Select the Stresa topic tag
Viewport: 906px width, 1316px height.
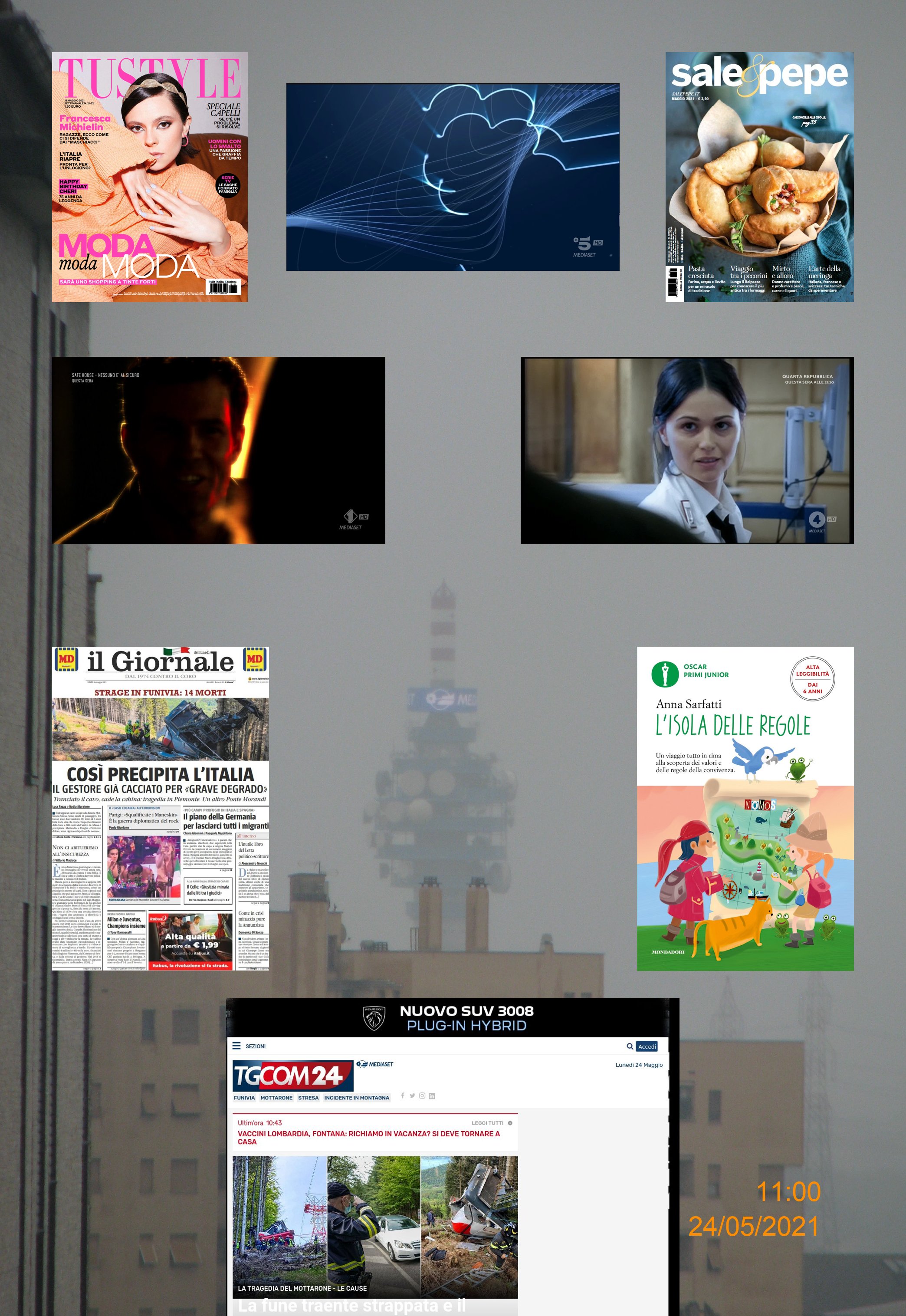click(x=308, y=1097)
